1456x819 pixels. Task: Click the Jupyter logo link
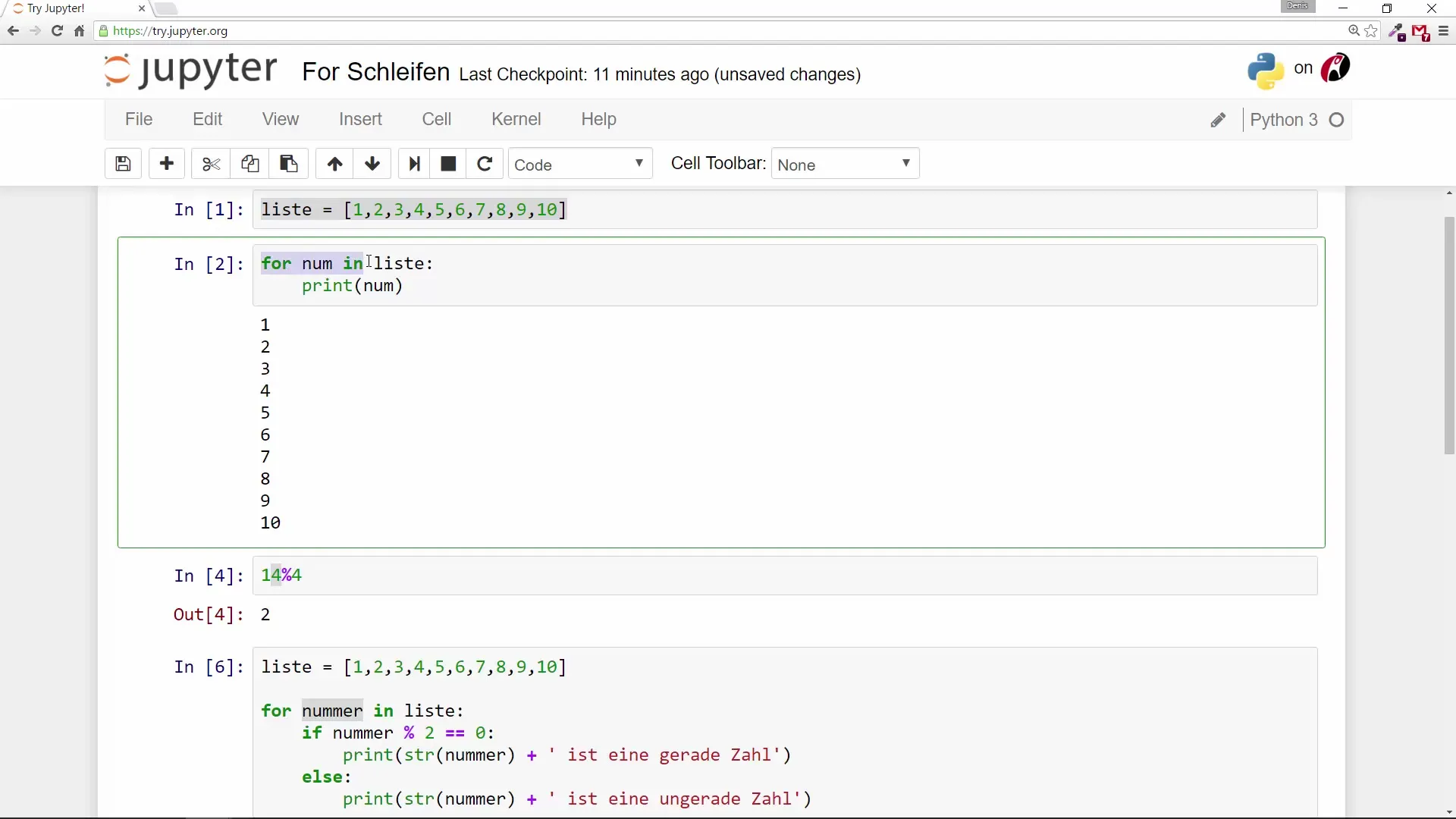tap(190, 70)
